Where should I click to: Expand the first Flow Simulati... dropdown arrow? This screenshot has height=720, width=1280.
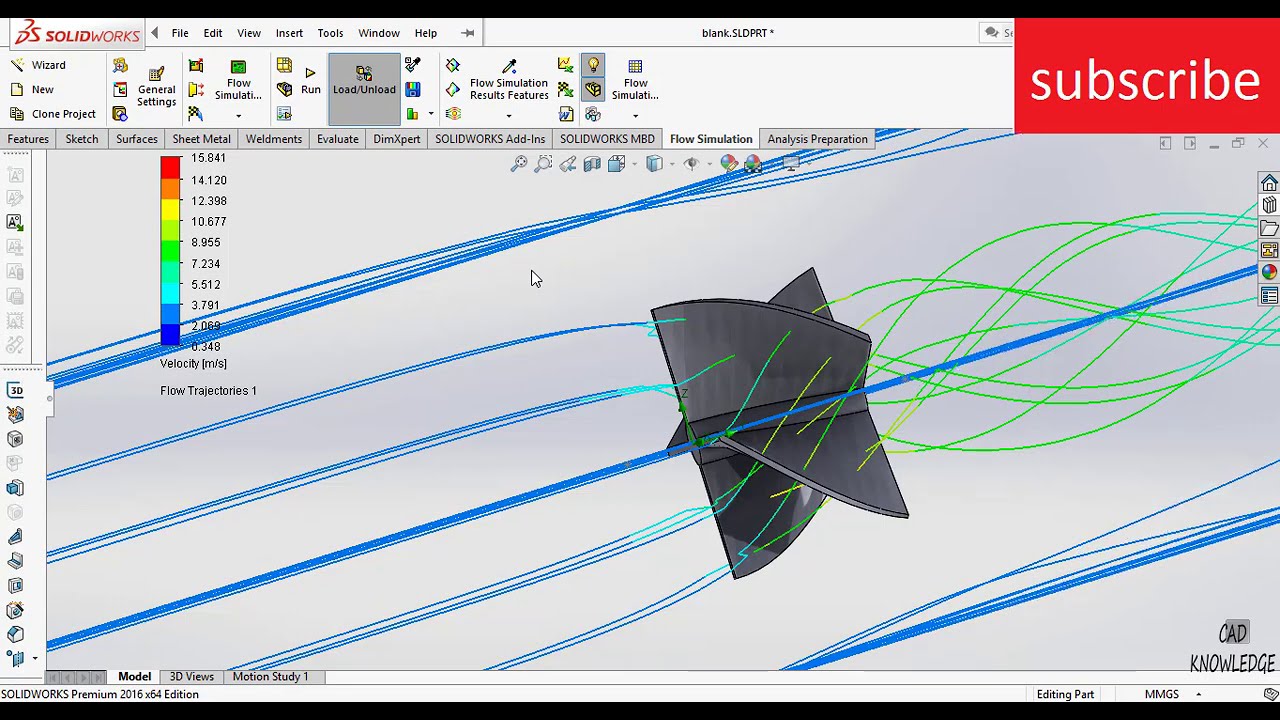point(238,116)
